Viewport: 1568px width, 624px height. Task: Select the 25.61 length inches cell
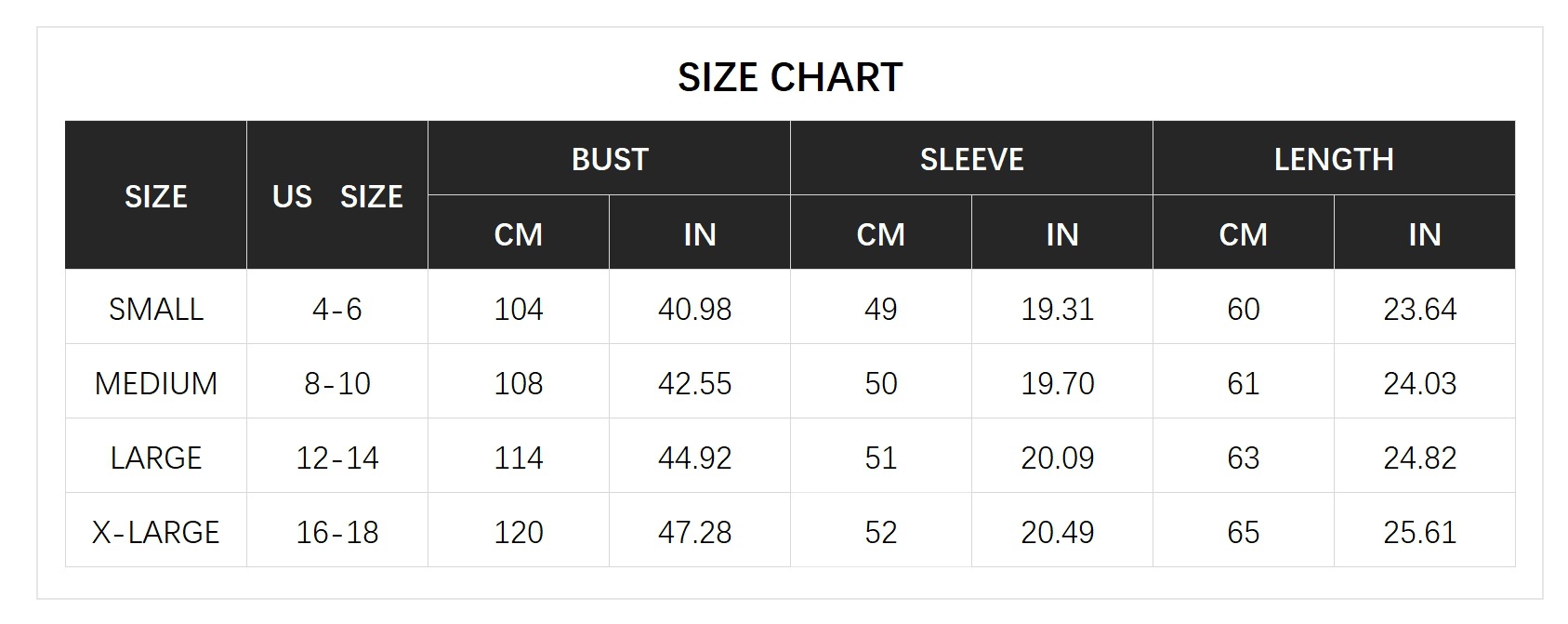pyautogui.click(x=1419, y=532)
